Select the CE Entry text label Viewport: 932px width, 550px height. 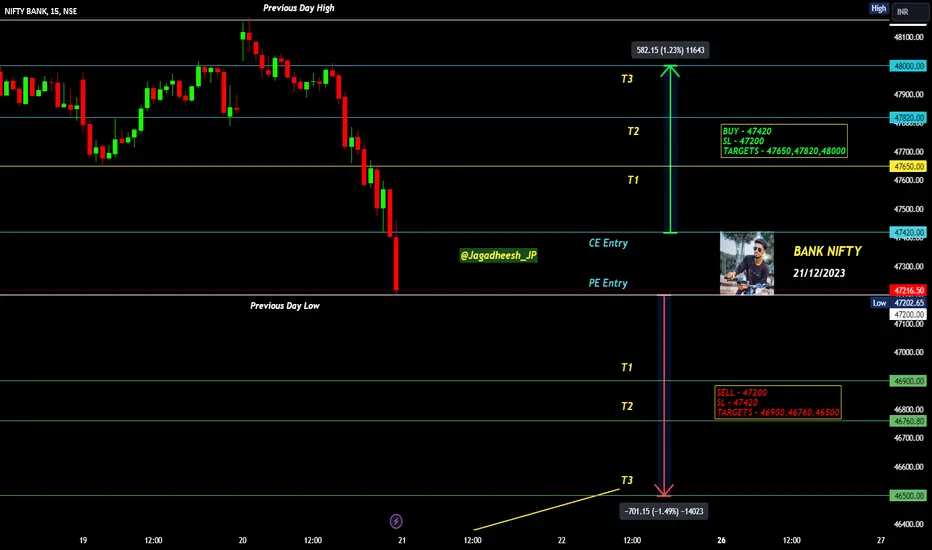[x=608, y=243]
